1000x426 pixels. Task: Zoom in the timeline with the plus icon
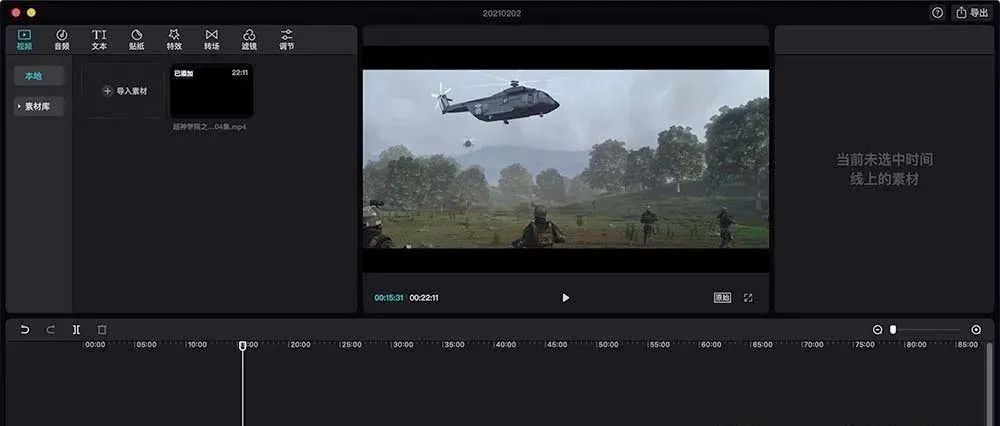(976, 330)
